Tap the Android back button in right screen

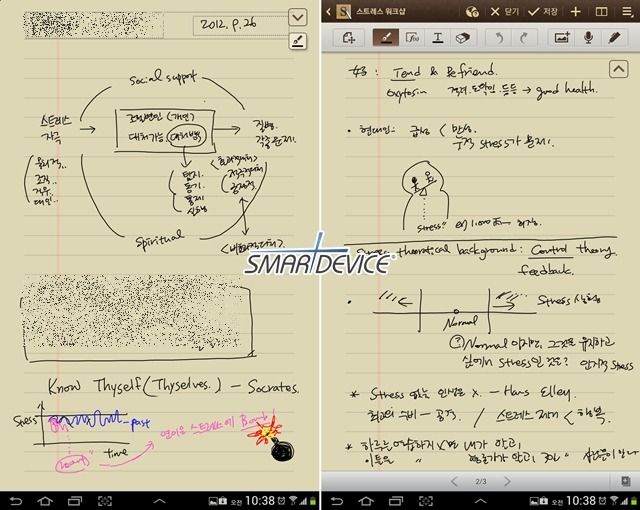pyautogui.click(x=336, y=501)
